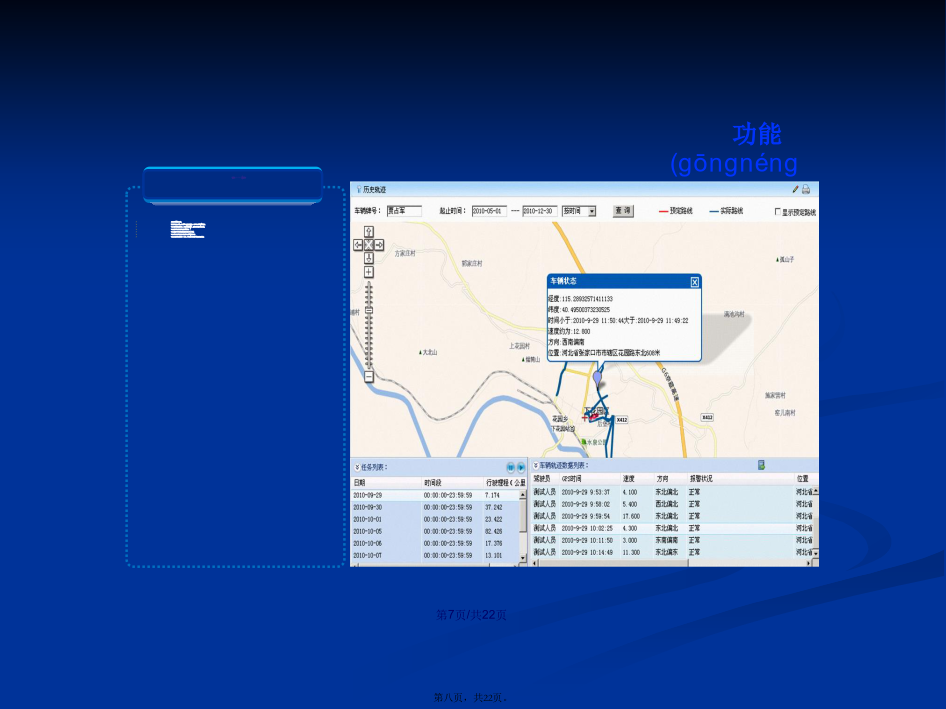Screen dimensions: 946x709
Task: Select track row with time 10:11:50
Action: [x=671, y=541]
